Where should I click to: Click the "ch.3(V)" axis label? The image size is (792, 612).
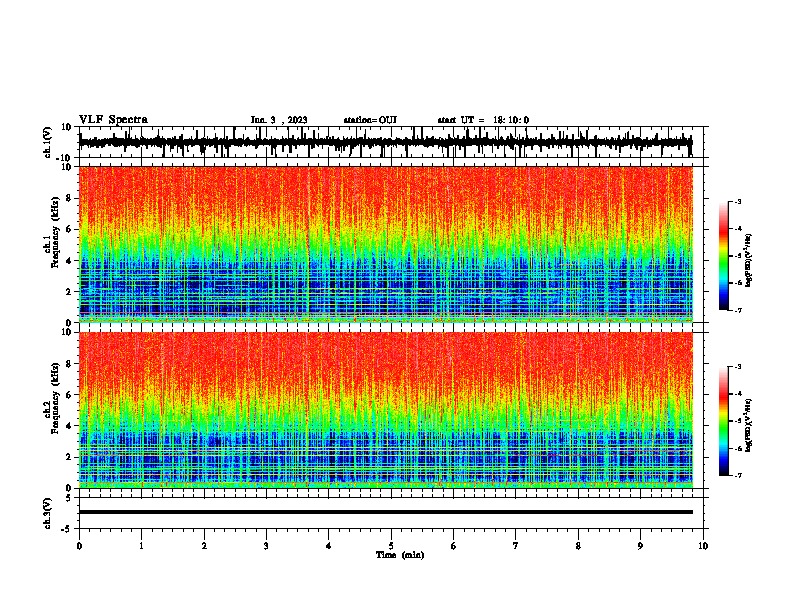click(48, 514)
